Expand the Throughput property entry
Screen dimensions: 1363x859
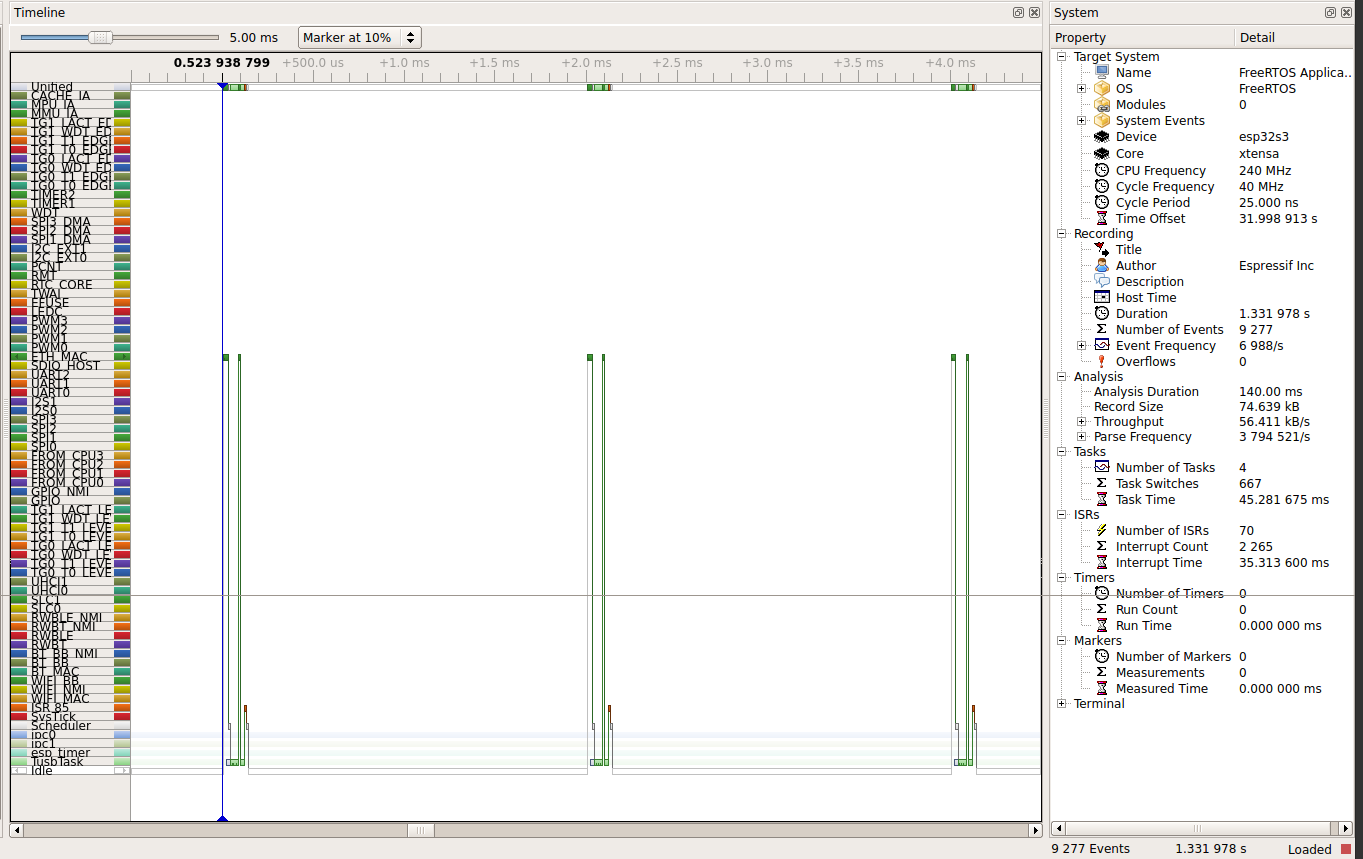coord(1081,421)
